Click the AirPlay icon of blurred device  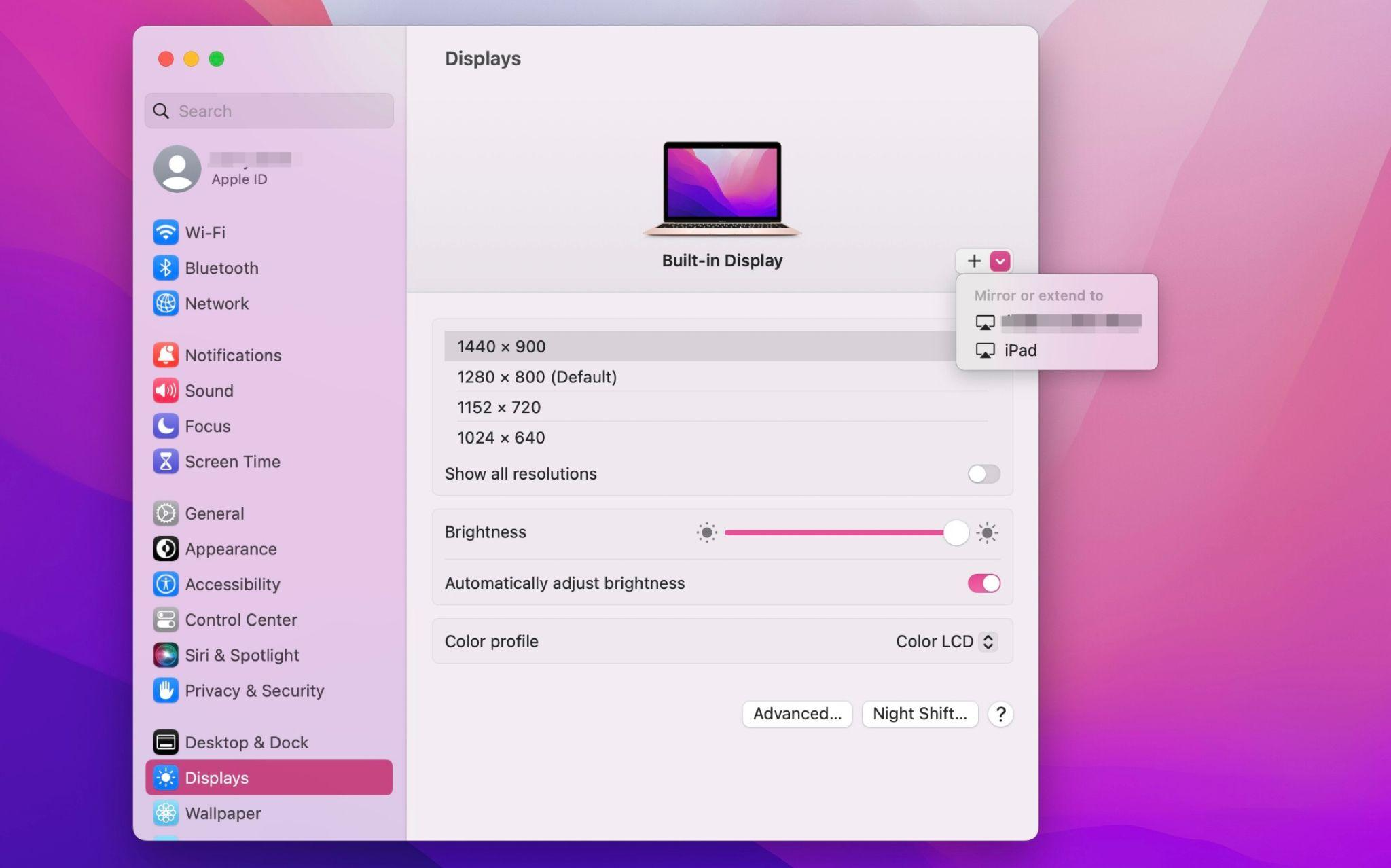985,322
